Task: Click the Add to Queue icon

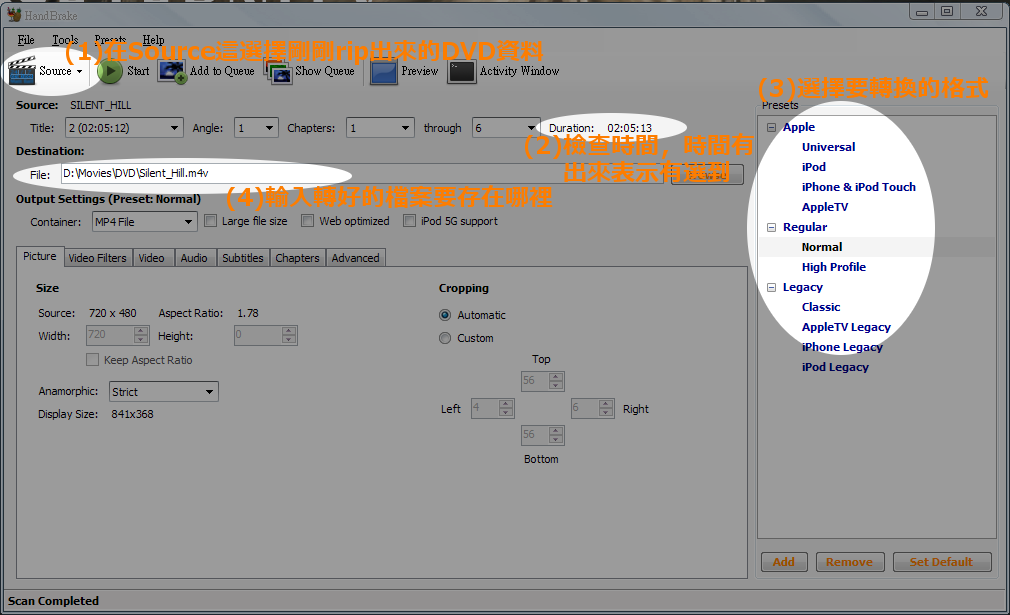Action: pyautogui.click(x=172, y=71)
